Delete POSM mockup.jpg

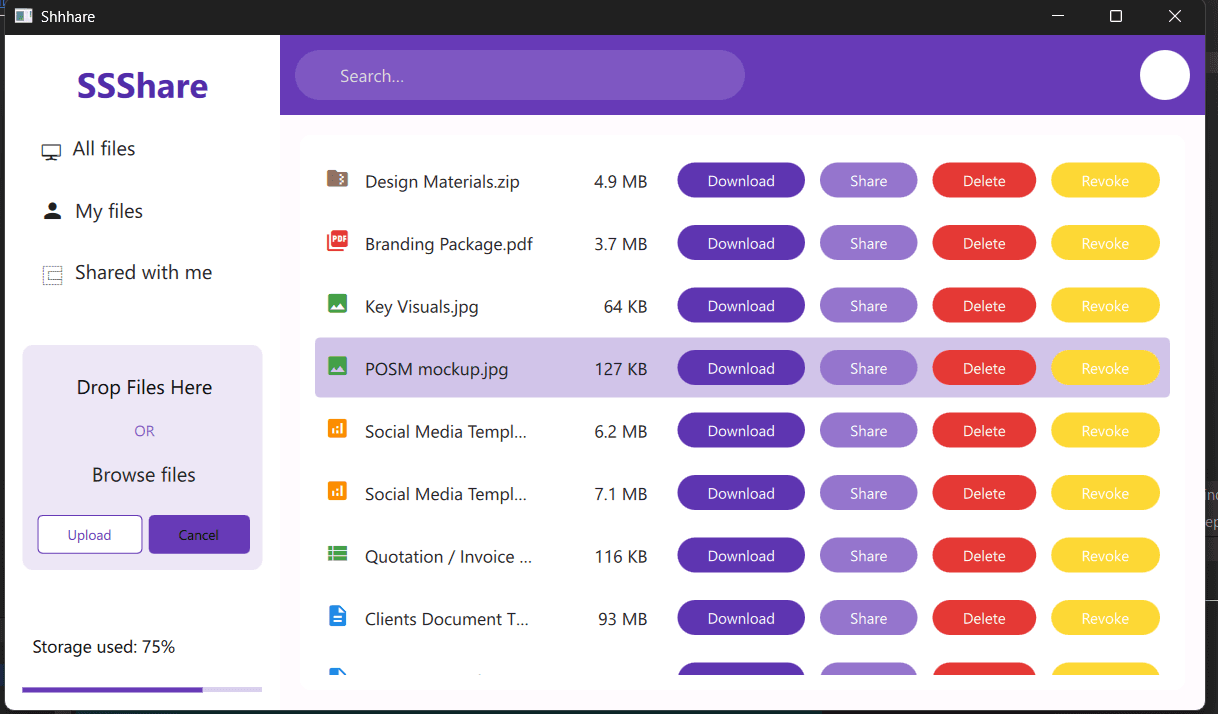[984, 368]
